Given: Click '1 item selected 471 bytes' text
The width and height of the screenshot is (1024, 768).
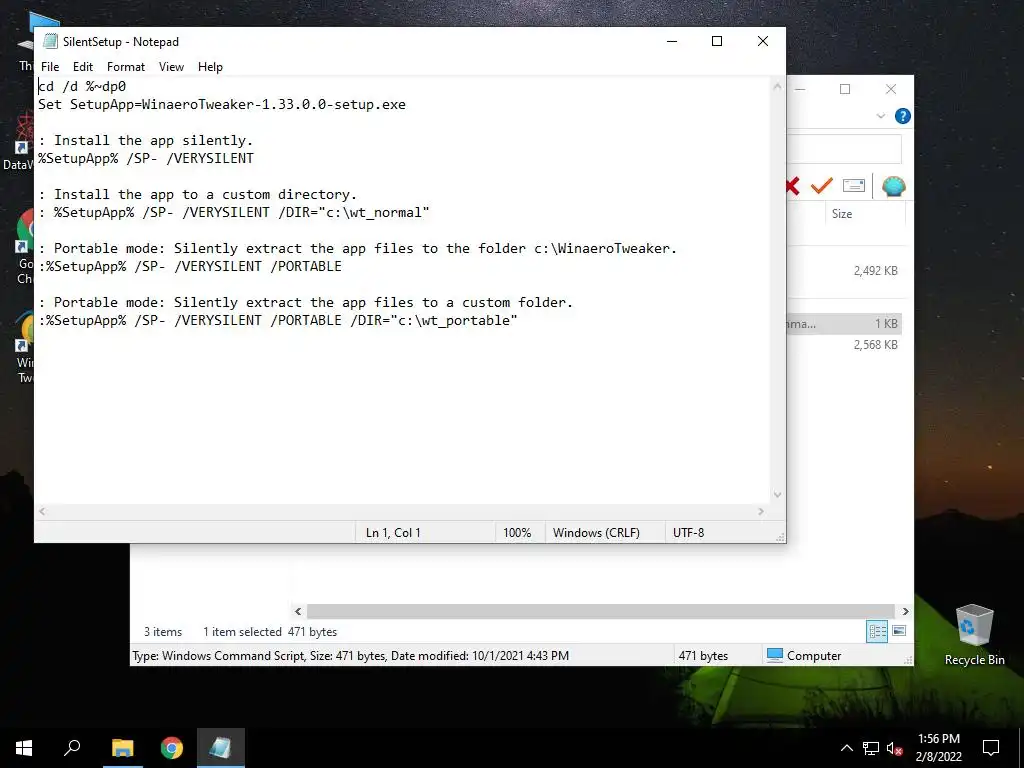Looking at the screenshot, I should 270,632.
